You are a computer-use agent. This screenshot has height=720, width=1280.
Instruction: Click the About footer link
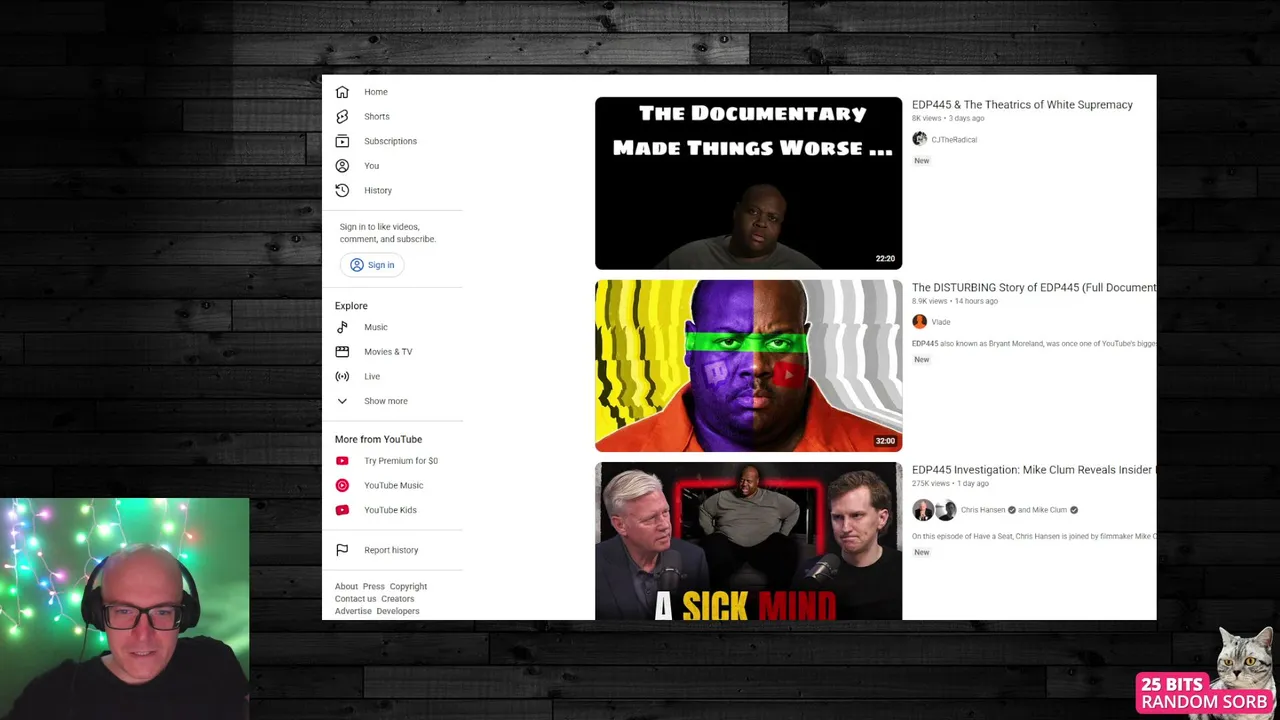point(346,587)
